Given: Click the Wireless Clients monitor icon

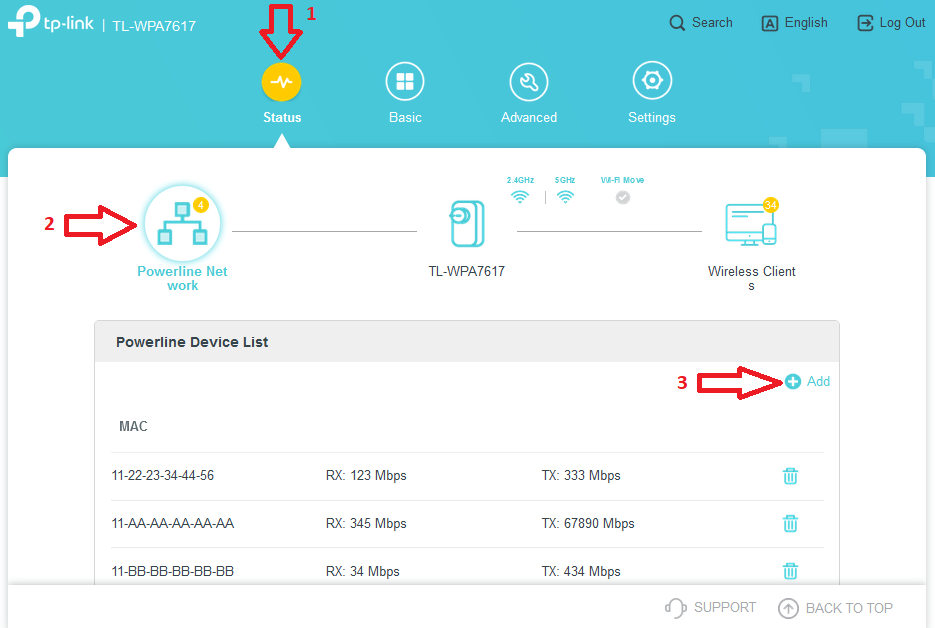Looking at the screenshot, I should pyautogui.click(x=751, y=222).
